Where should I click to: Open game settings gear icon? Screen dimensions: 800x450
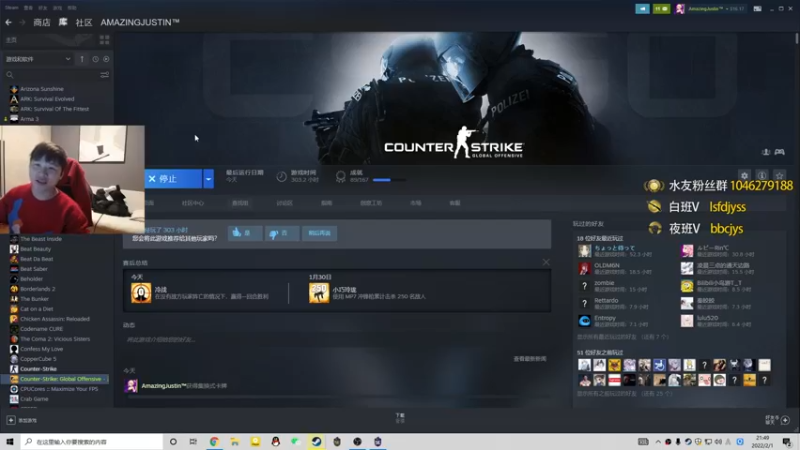[x=744, y=176]
